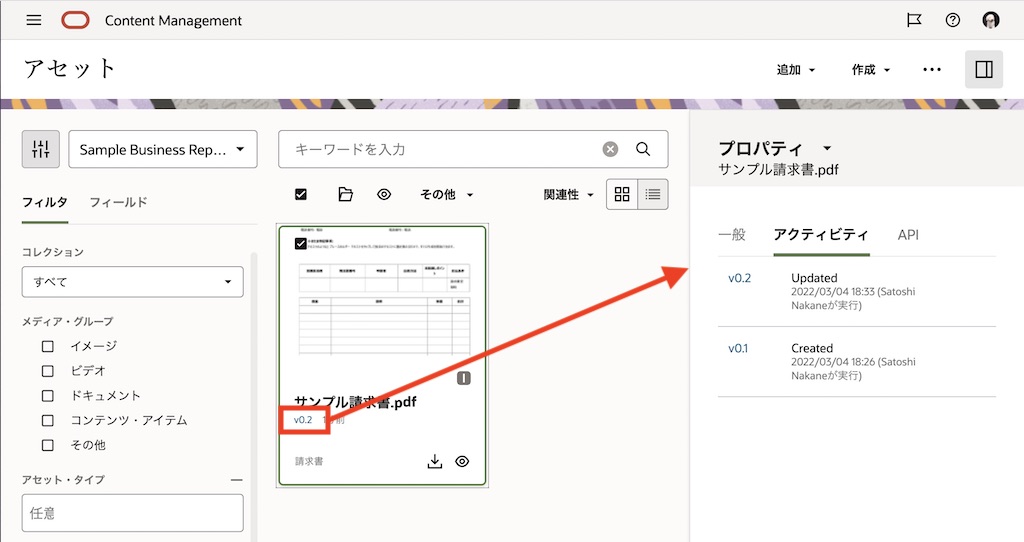This screenshot has width=1024, height=542.
Task: Open version v0.1 link in activity
Action: click(739, 348)
